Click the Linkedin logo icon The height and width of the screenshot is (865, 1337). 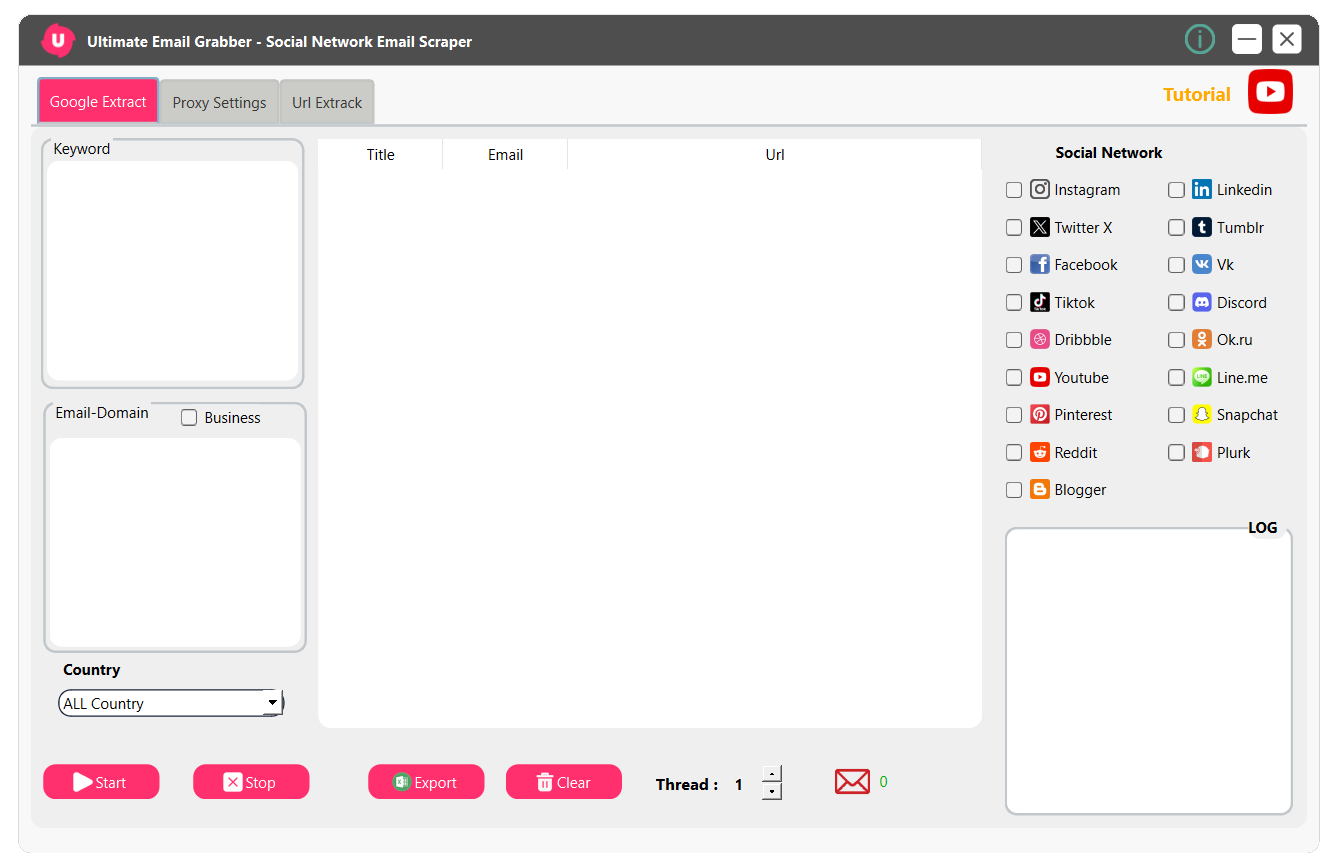click(x=1202, y=189)
